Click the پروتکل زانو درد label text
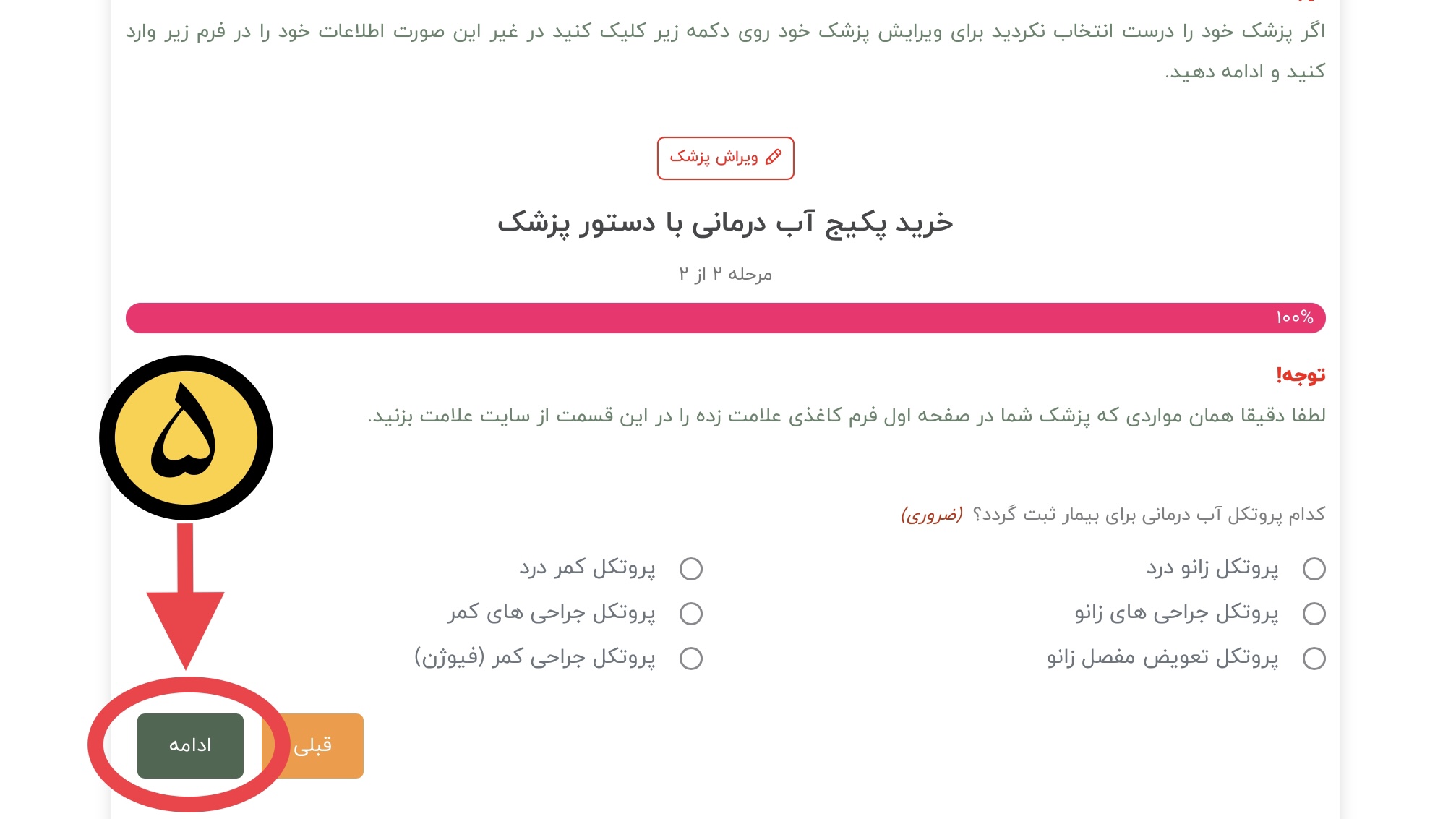This screenshot has width=1456, height=819. click(x=1212, y=568)
